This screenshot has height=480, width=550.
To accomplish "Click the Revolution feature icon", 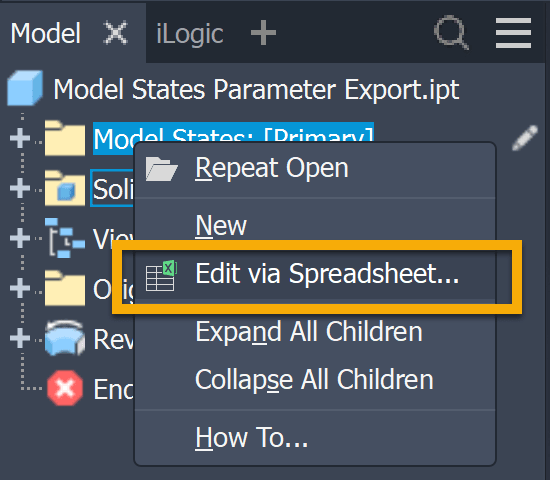I will tap(65, 338).
